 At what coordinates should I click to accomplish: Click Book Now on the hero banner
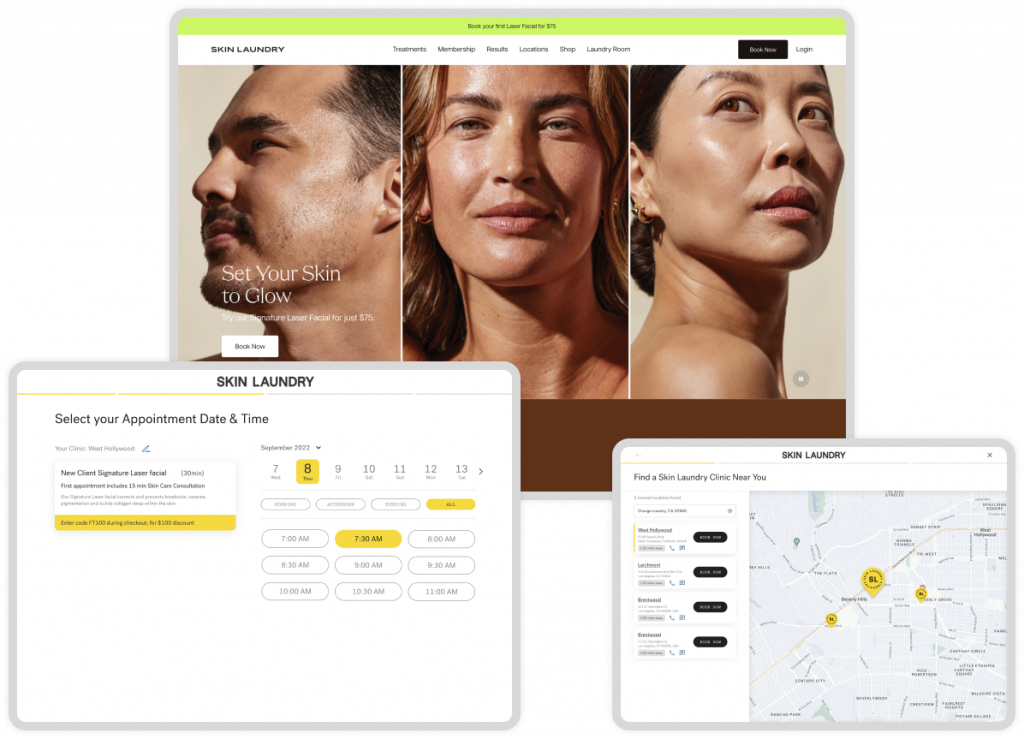point(249,346)
